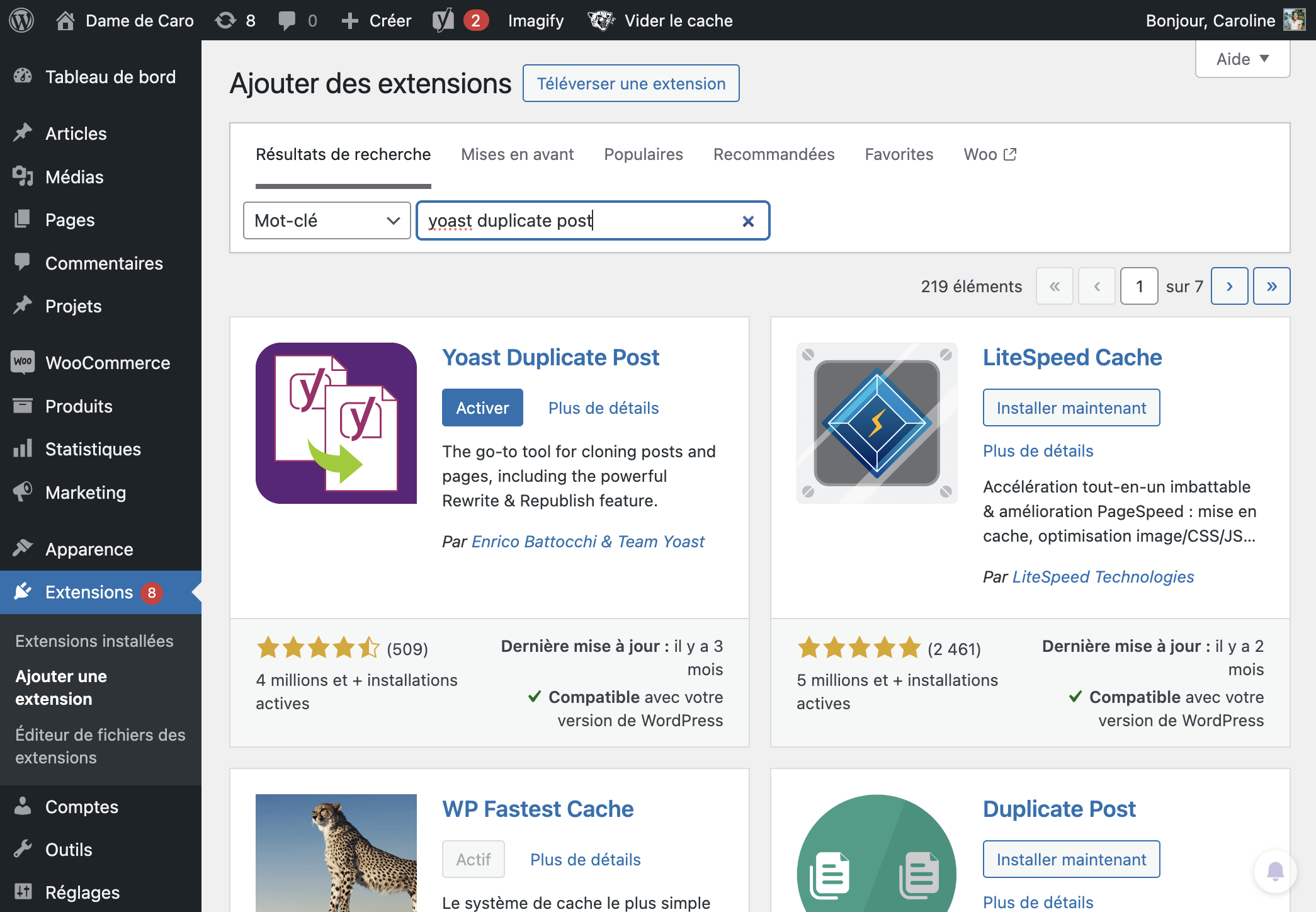Open the updates icon showing 8

pyautogui.click(x=235, y=21)
